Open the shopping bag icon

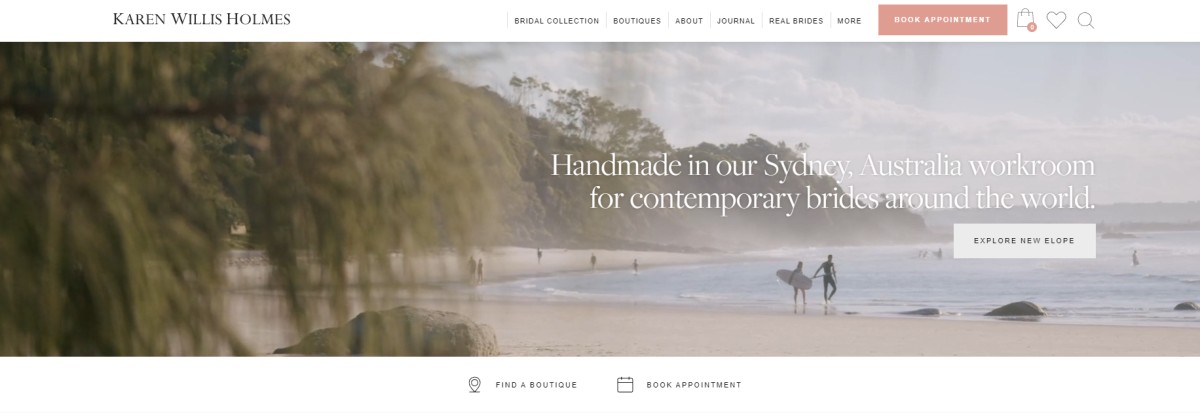[x=1024, y=18]
